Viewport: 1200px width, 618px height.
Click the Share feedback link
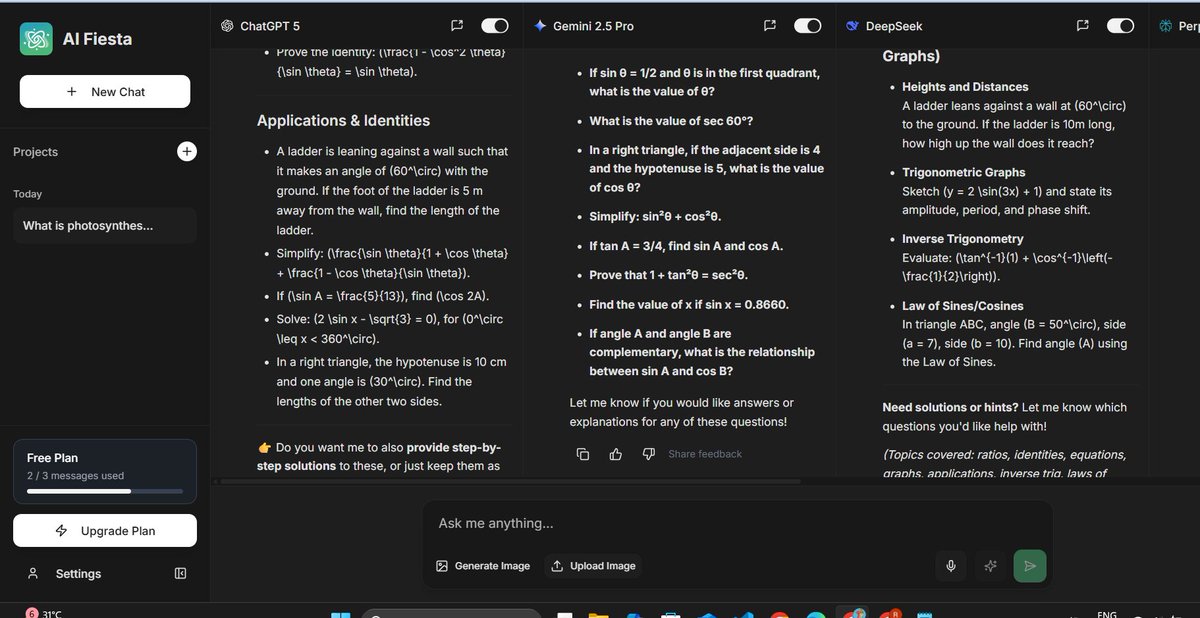click(x=705, y=454)
